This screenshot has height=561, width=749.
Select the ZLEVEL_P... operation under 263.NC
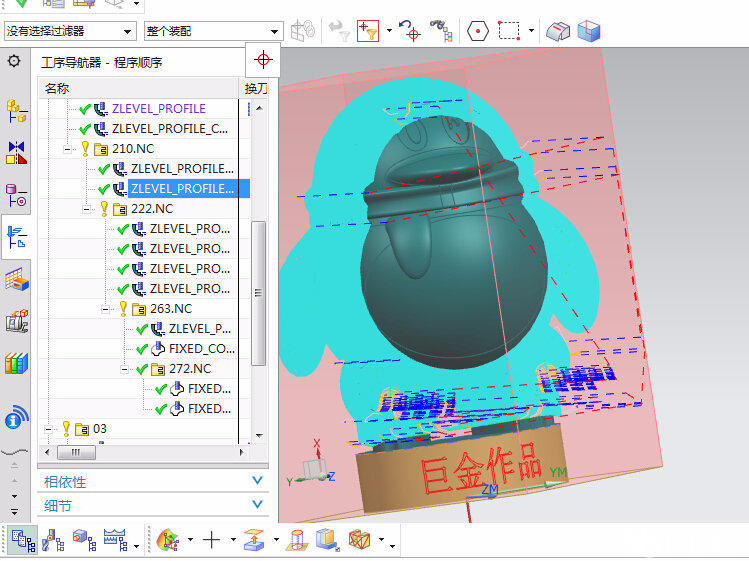tap(200, 329)
